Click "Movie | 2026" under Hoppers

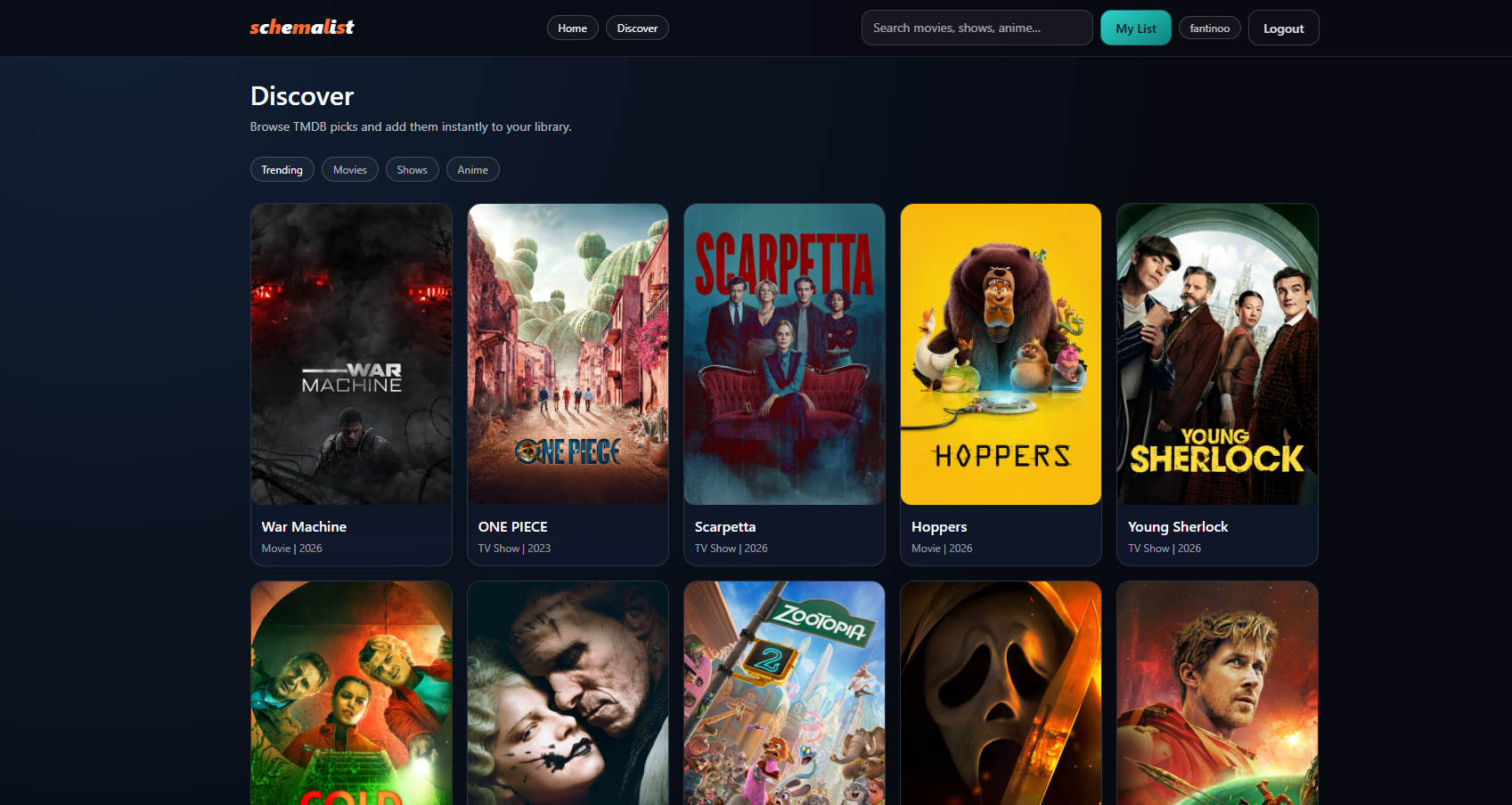pos(942,549)
